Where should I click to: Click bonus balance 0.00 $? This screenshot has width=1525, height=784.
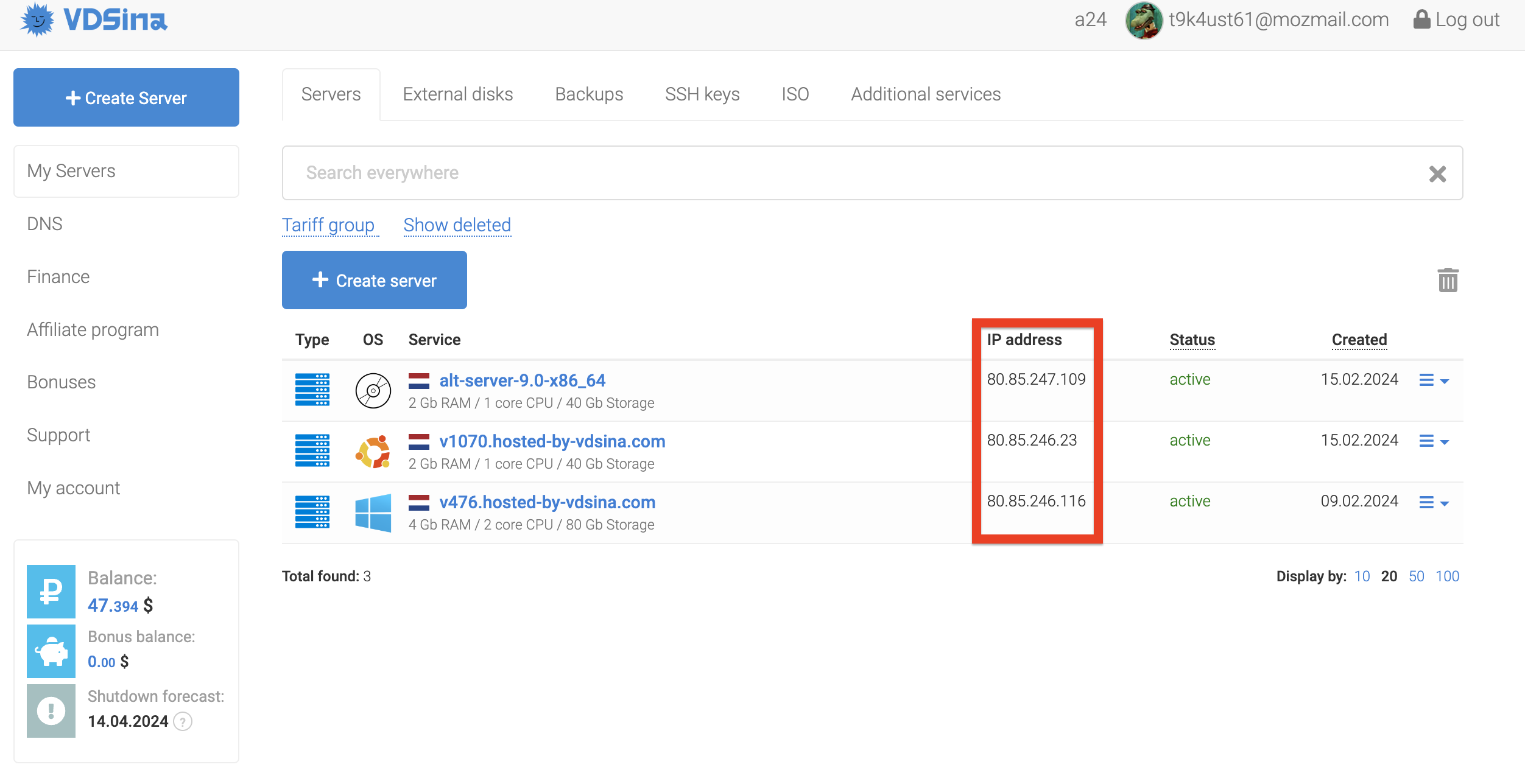click(108, 662)
